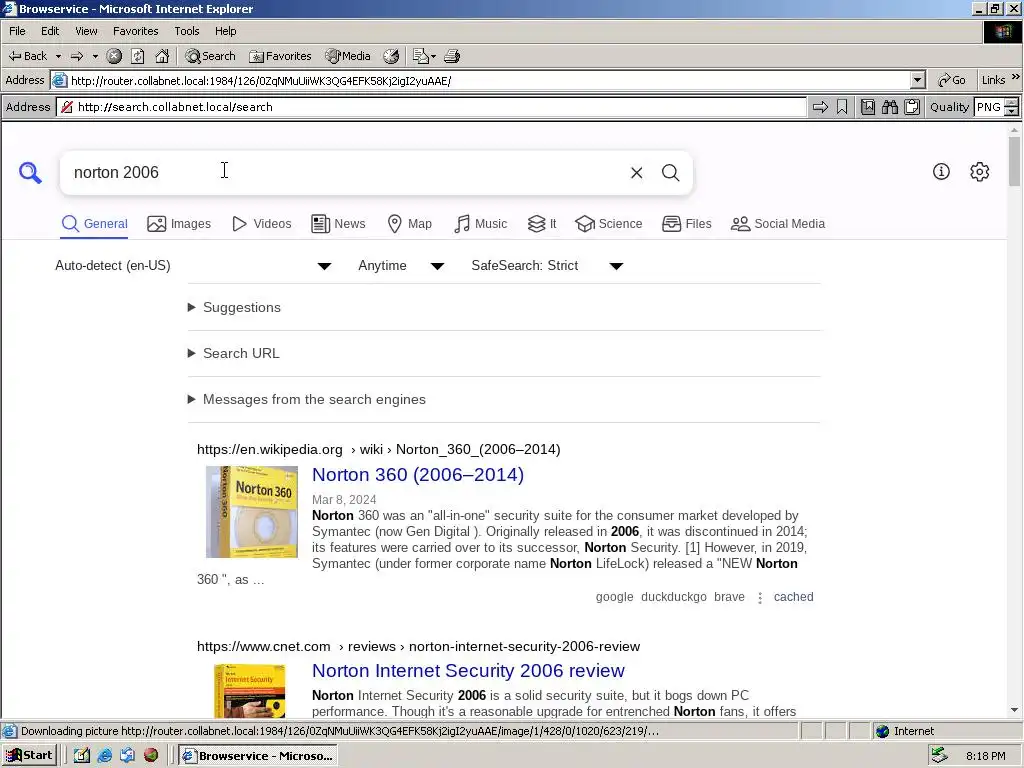Image resolution: width=1024 pixels, height=768 pixels.
Task: Open the SafeSearch Strict dropdown
Action: pyautogui.click(x=547, y=266)
